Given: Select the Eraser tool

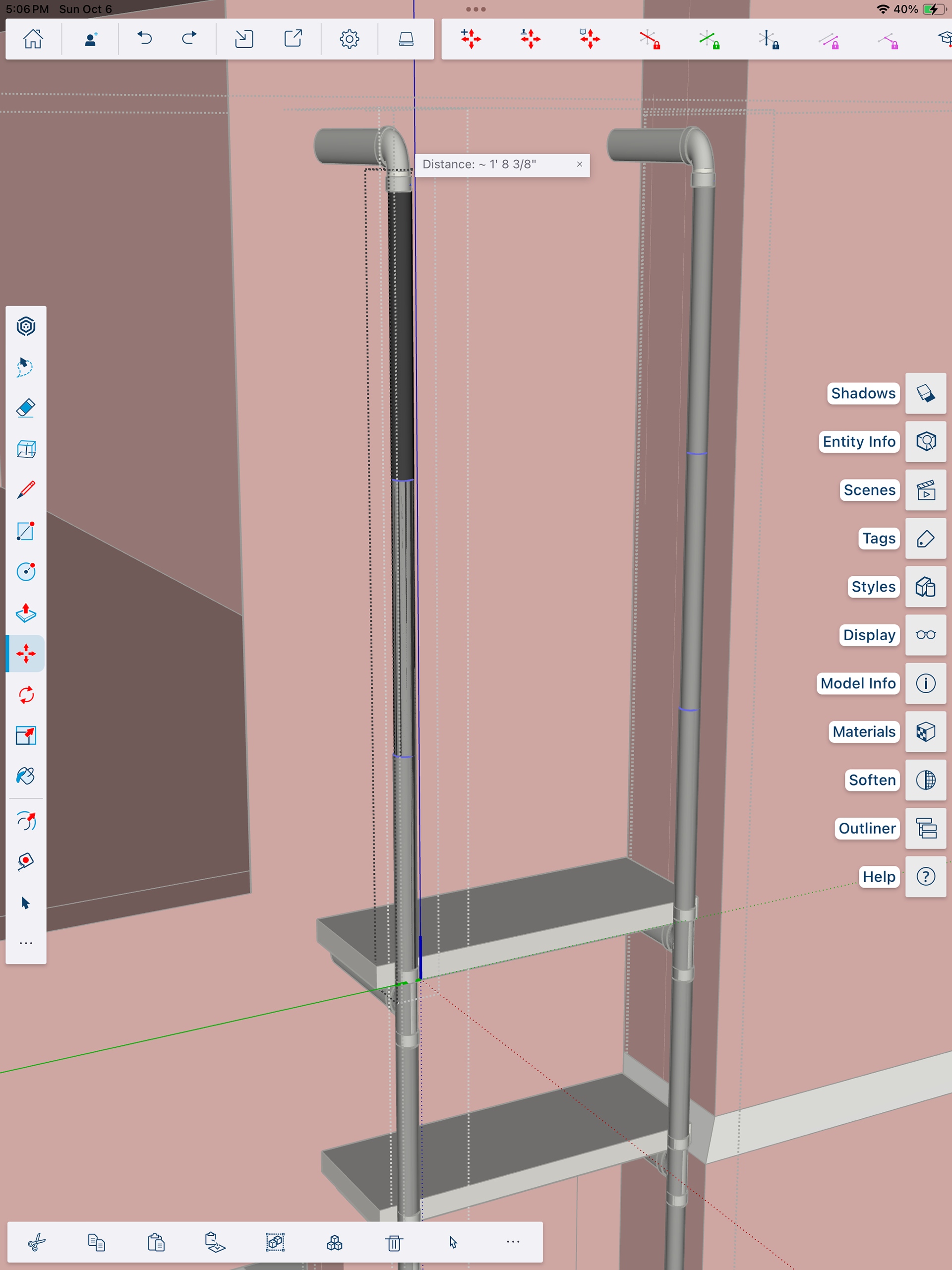Looking at the screenshot, I should pos(26,408).
